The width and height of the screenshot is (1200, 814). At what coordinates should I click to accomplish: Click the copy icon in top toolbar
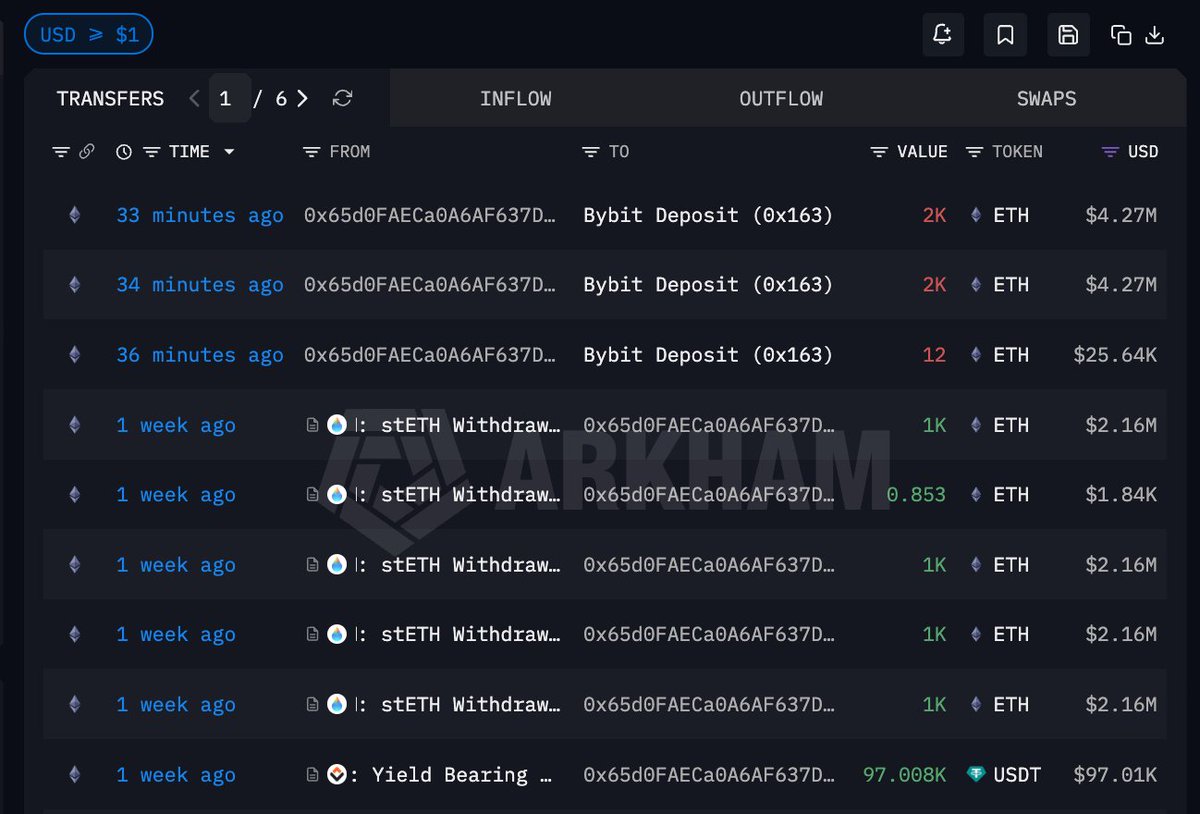point(1121,35)
